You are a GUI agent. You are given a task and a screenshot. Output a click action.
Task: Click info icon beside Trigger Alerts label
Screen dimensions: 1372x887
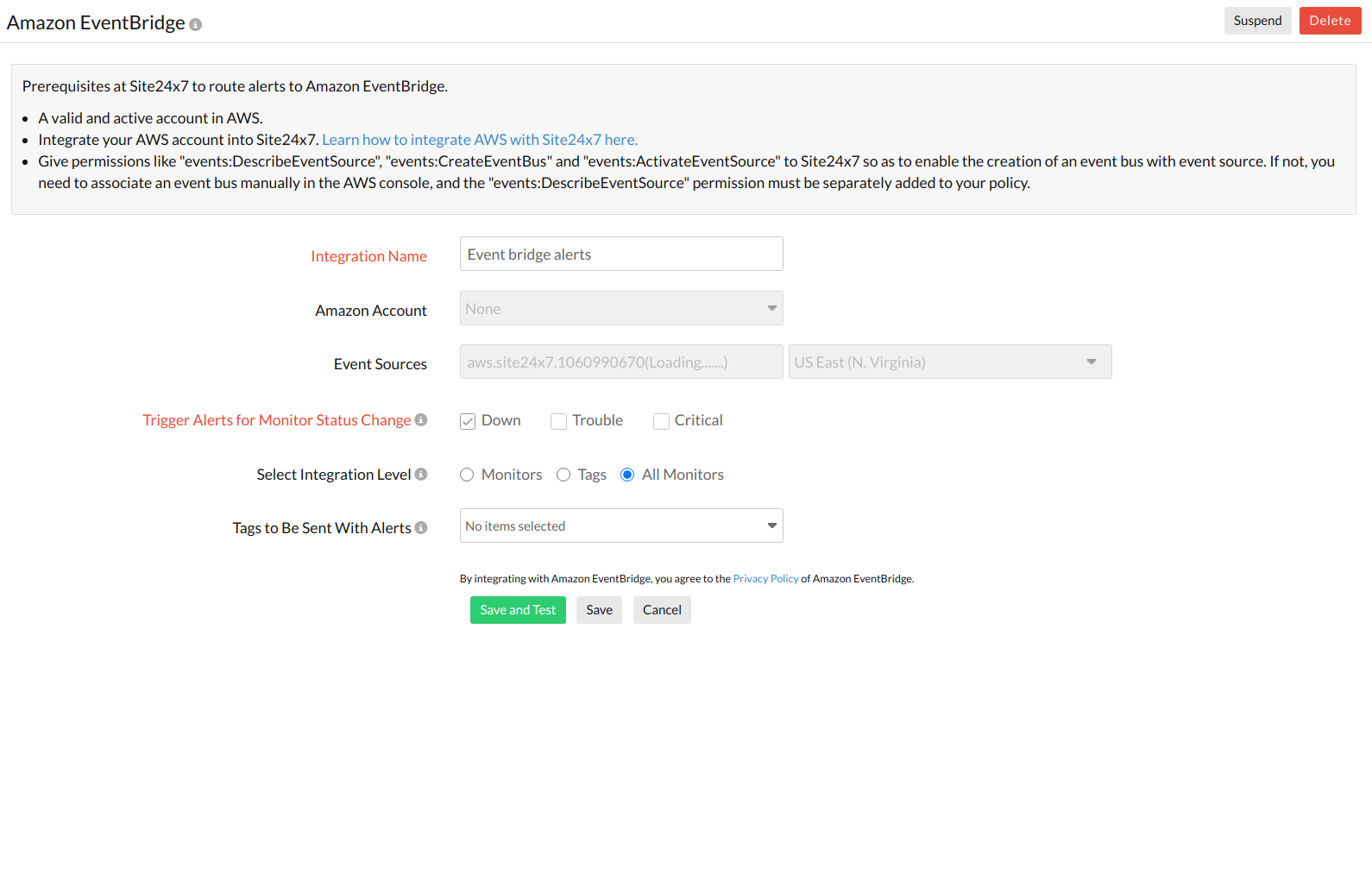(x=421, y=420)
